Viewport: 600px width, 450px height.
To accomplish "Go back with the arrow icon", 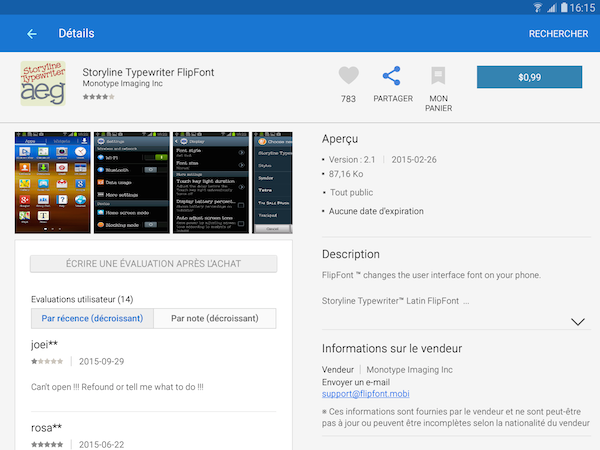I will [32, 34].
